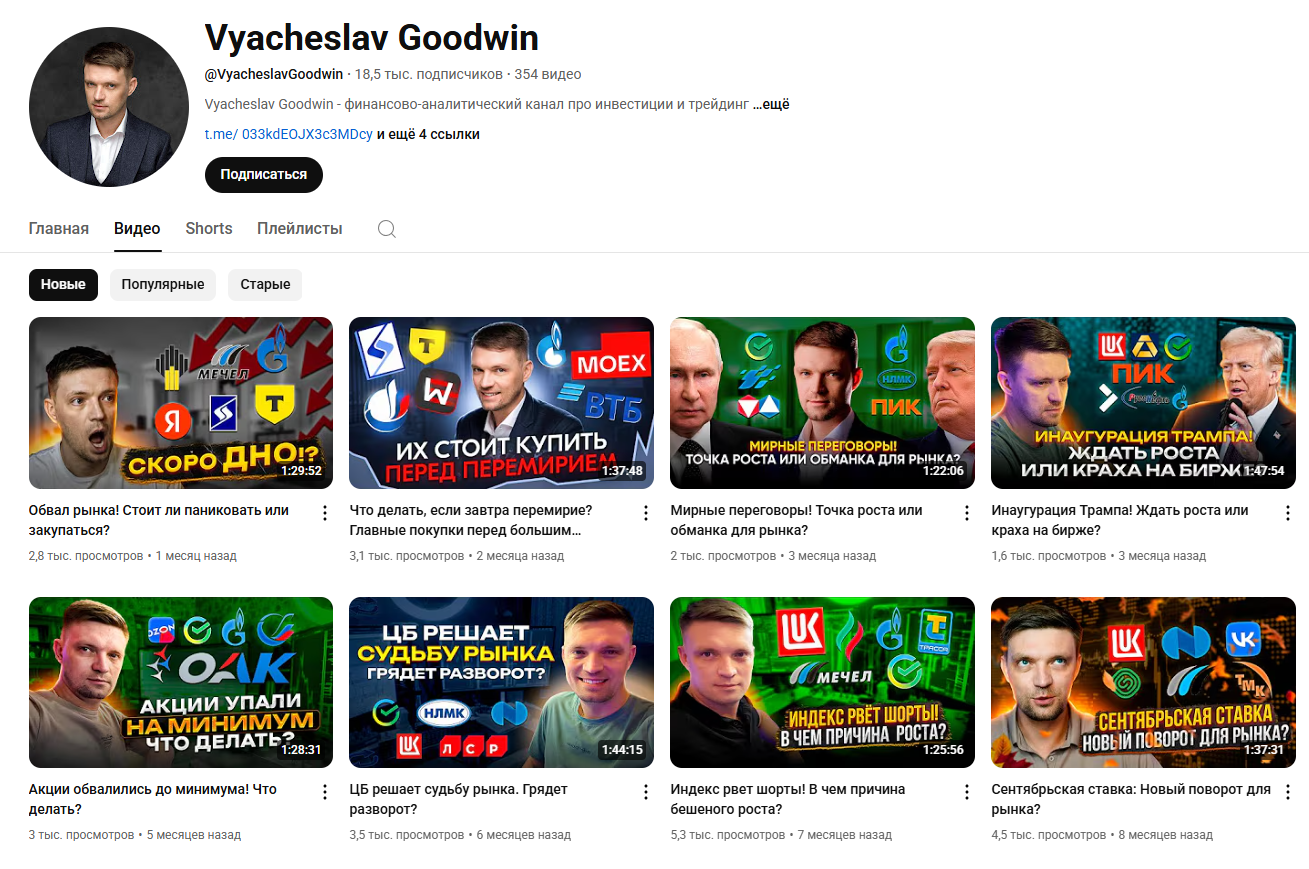Open thumbnail 'Акции упали на минимум'
Image resolution: width=1309 pixels, height=869 pixels.
[x=181, y=682]
